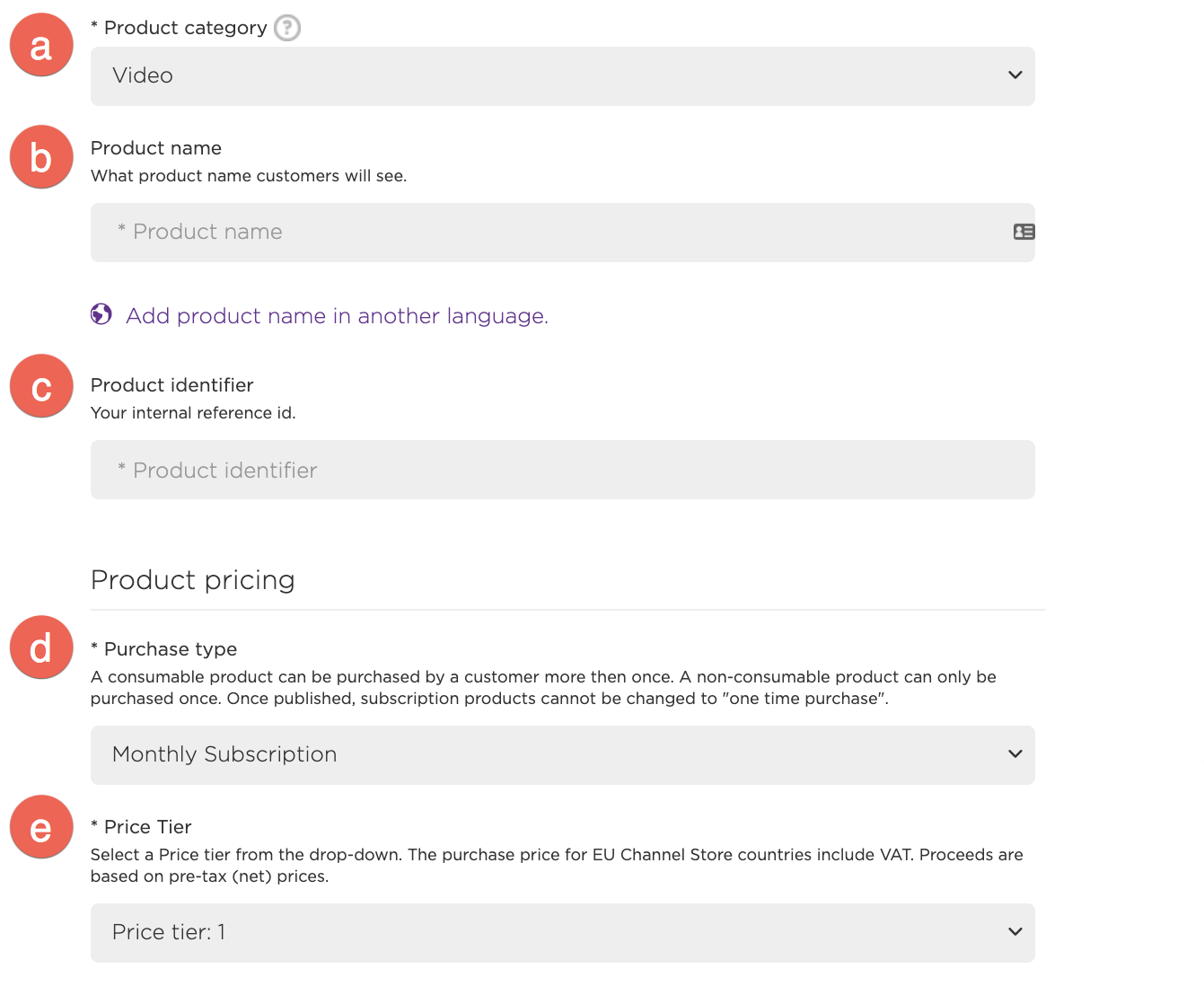Viewport: 1204px width, 995px height.
Task: Click the contact card icon in Product name field
Action: point(1024,232)
